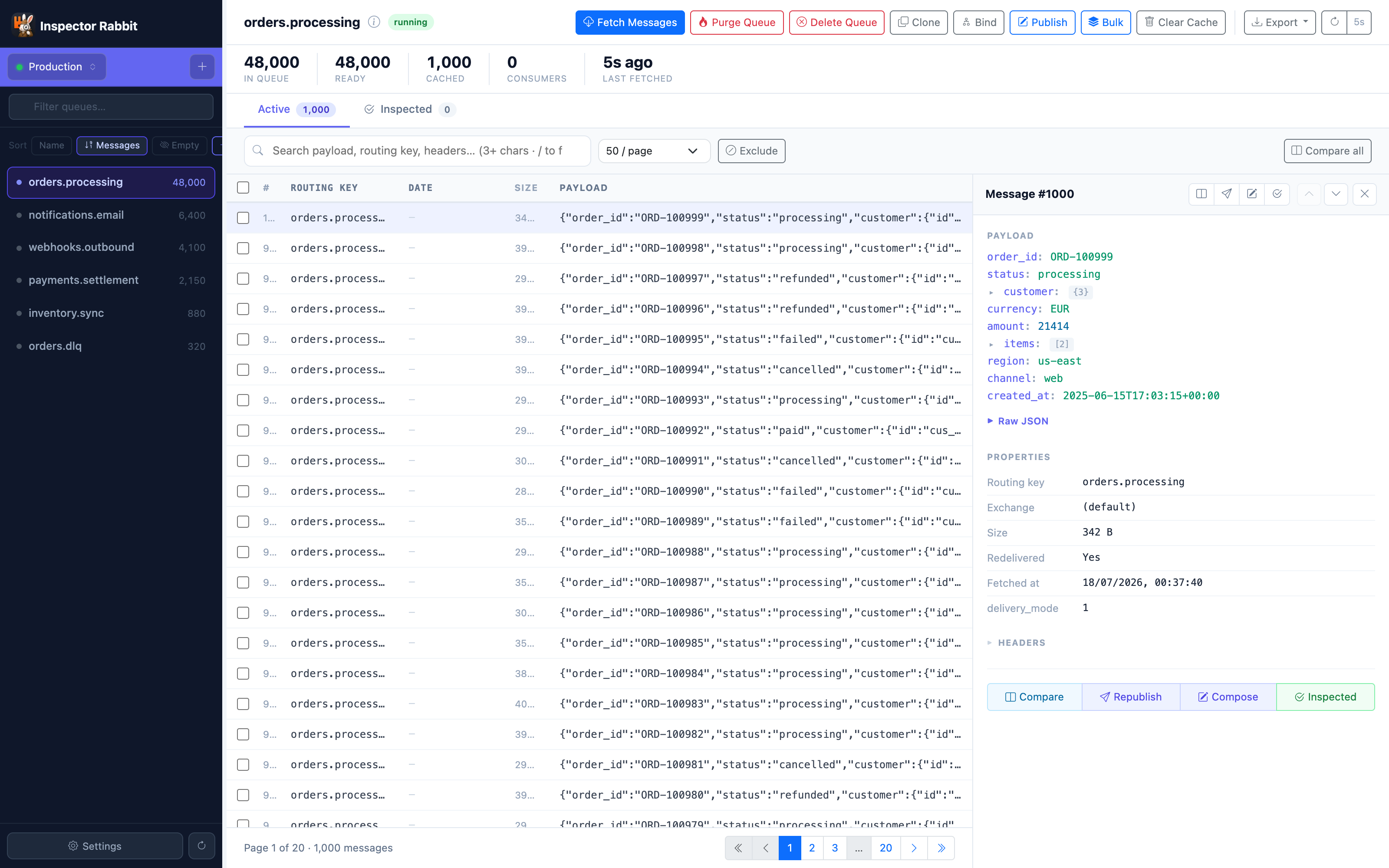Viewport: 1389px width, 868px height.
Task: Click the Fetch Messages button
Action: point(630,23)
